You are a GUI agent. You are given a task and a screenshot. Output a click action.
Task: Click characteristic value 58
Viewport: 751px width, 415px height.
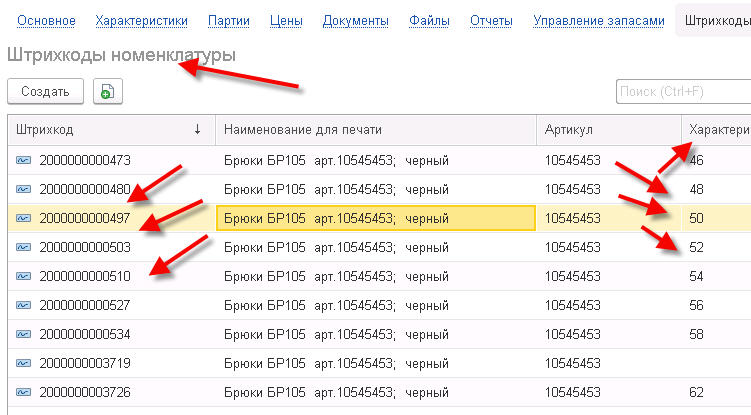[696, 334]
